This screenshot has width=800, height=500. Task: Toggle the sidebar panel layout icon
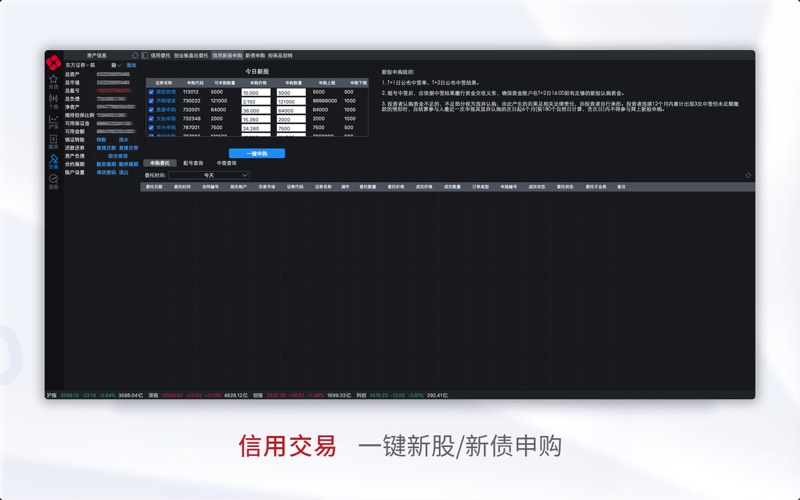pos(145,55)
